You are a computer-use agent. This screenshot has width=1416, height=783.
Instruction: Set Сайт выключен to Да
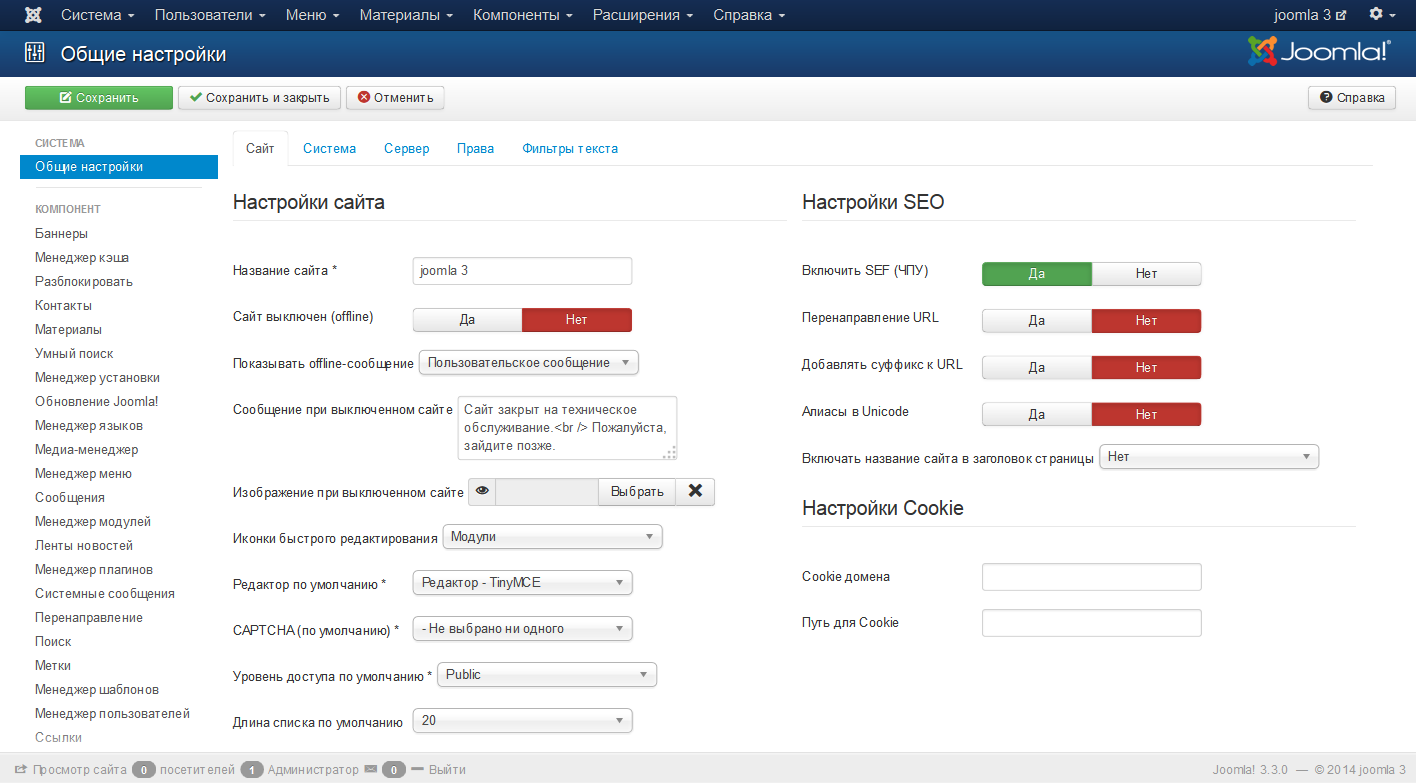466,319
